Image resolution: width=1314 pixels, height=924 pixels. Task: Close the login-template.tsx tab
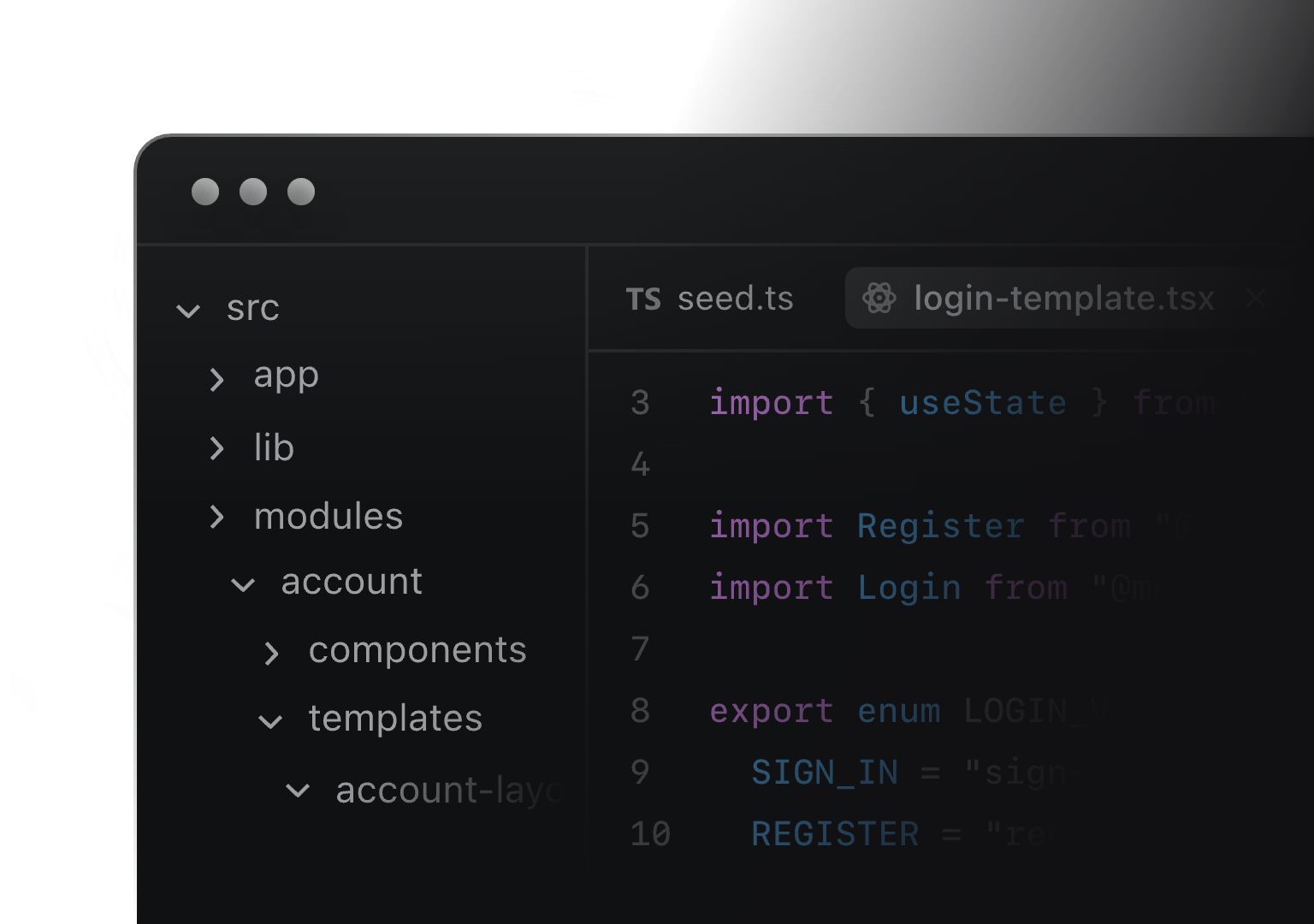coord(1255,299)
